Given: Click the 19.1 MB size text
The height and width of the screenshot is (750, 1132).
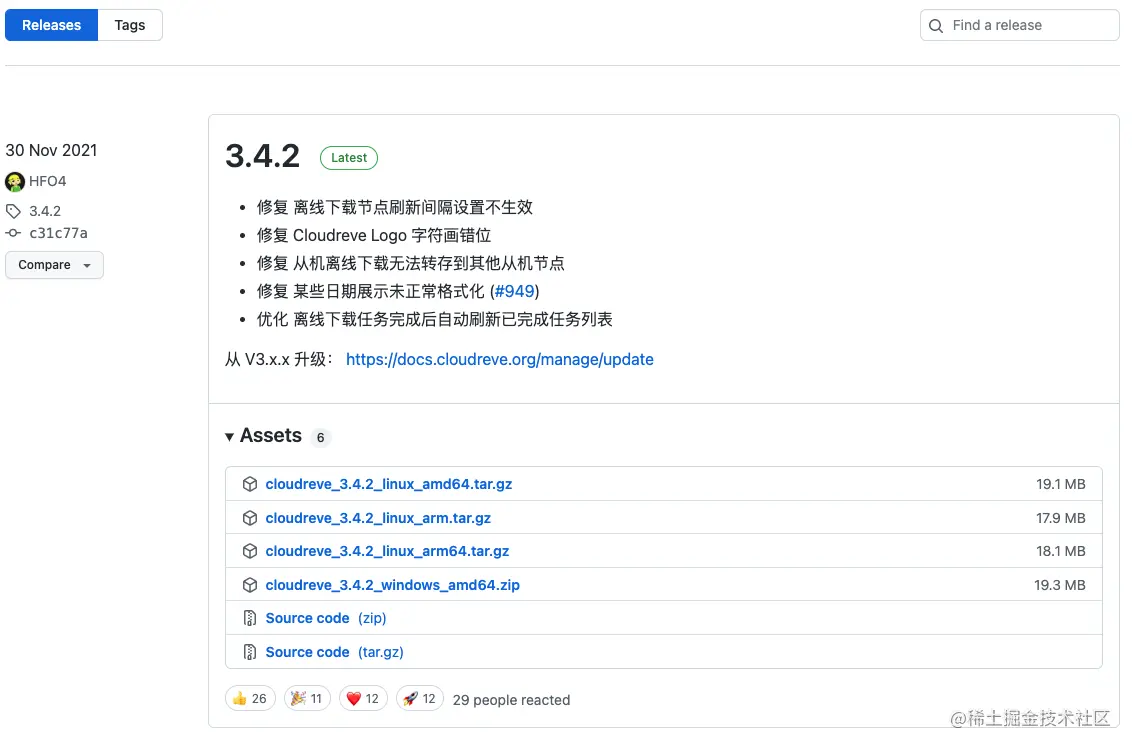Looking at the screenshot, I should 1061,484.
